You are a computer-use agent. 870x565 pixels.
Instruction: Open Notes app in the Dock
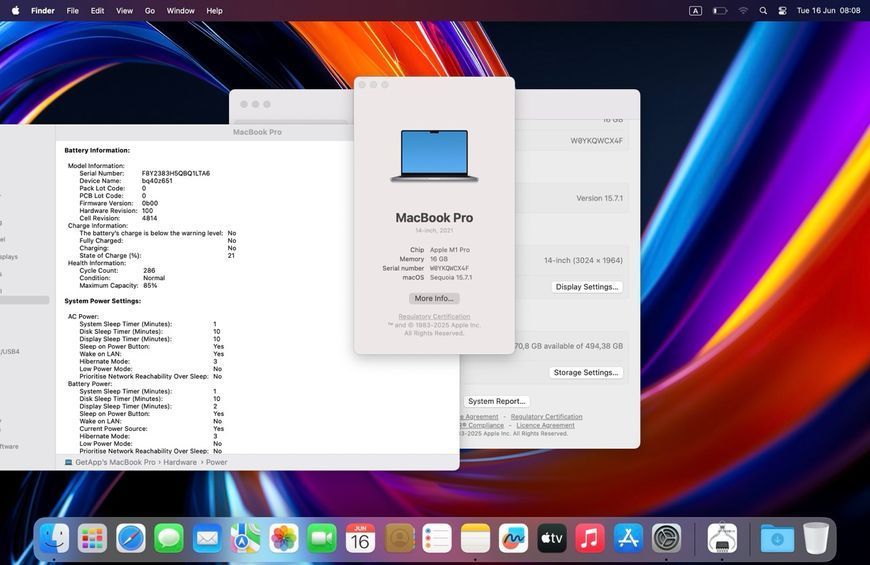point(475,538)
